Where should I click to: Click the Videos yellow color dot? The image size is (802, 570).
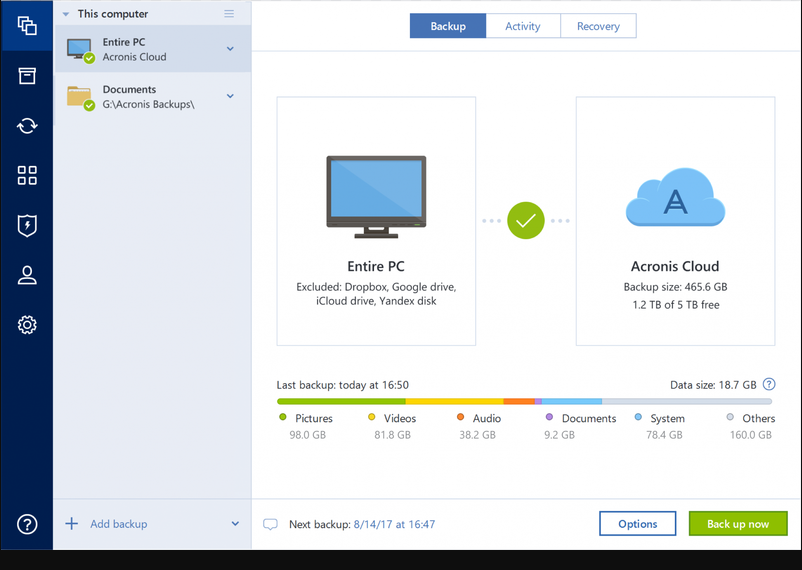[x=372, y=417]
